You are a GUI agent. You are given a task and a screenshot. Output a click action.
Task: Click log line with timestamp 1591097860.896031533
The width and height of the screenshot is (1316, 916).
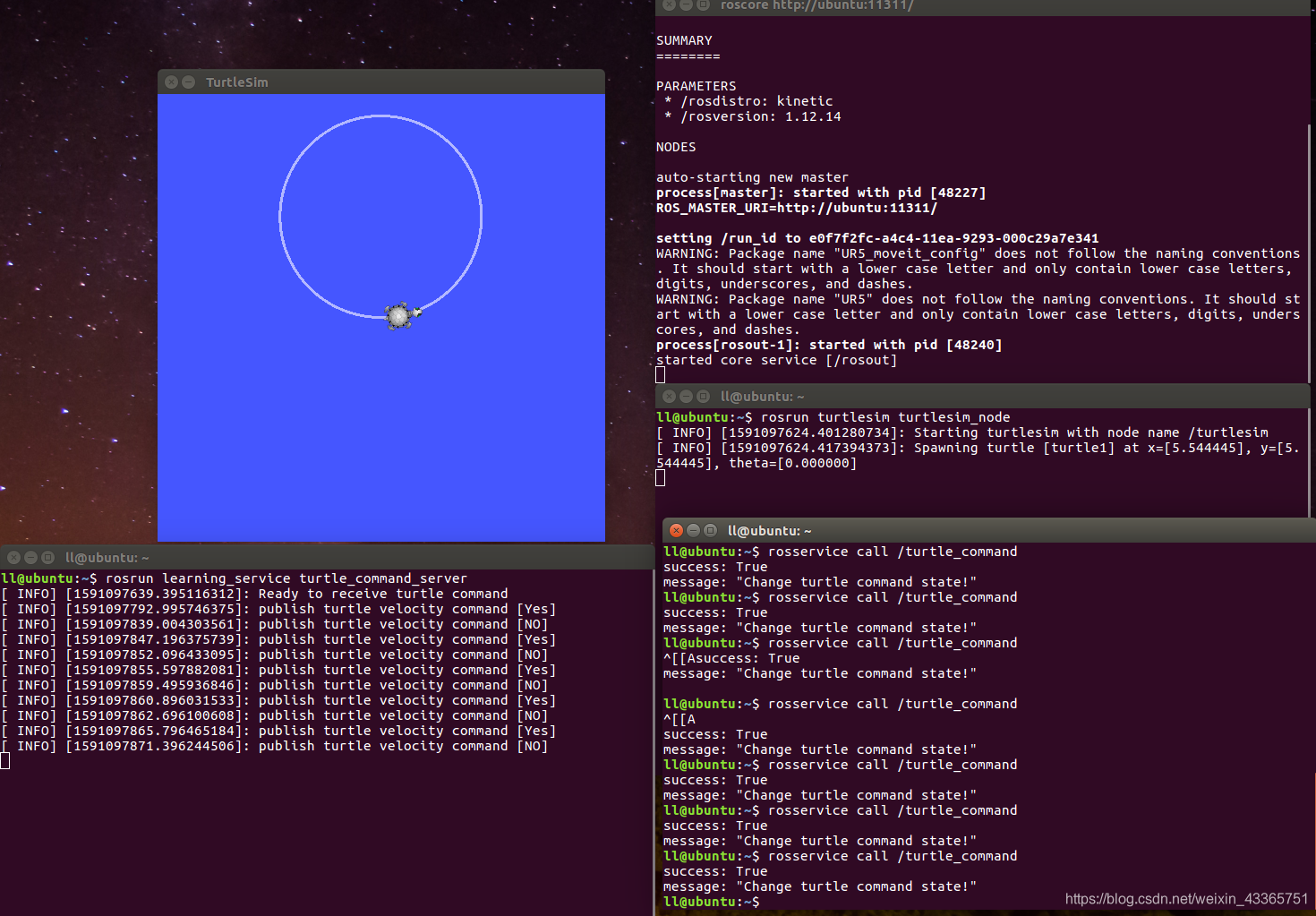coord(279,700)
